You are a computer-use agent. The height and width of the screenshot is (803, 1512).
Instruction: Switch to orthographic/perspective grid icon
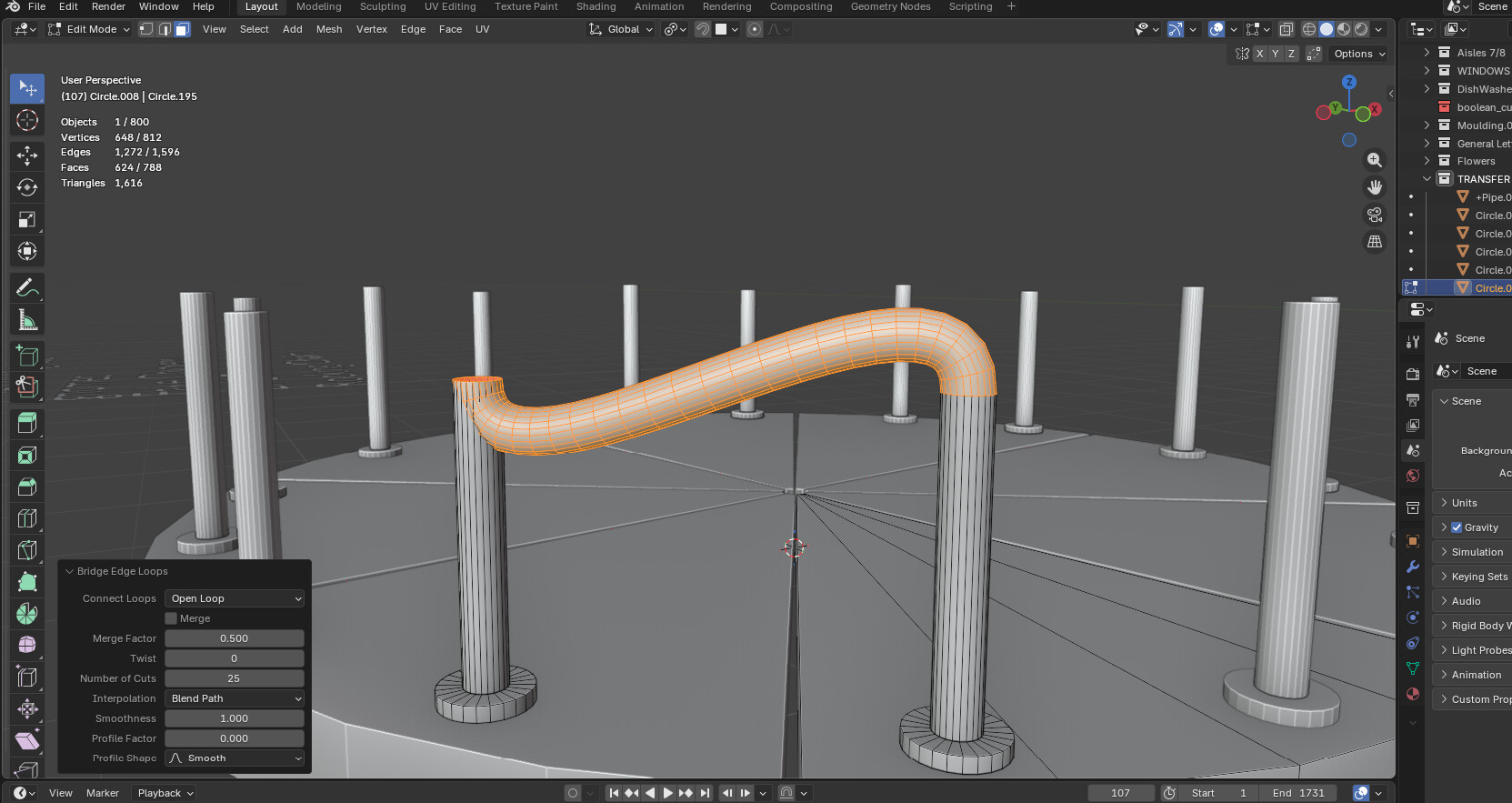click(1375, 242)
